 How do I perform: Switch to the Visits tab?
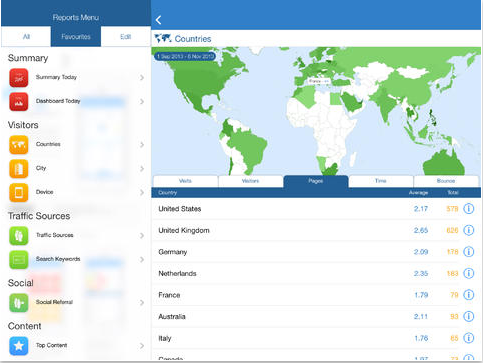[185, 181]
